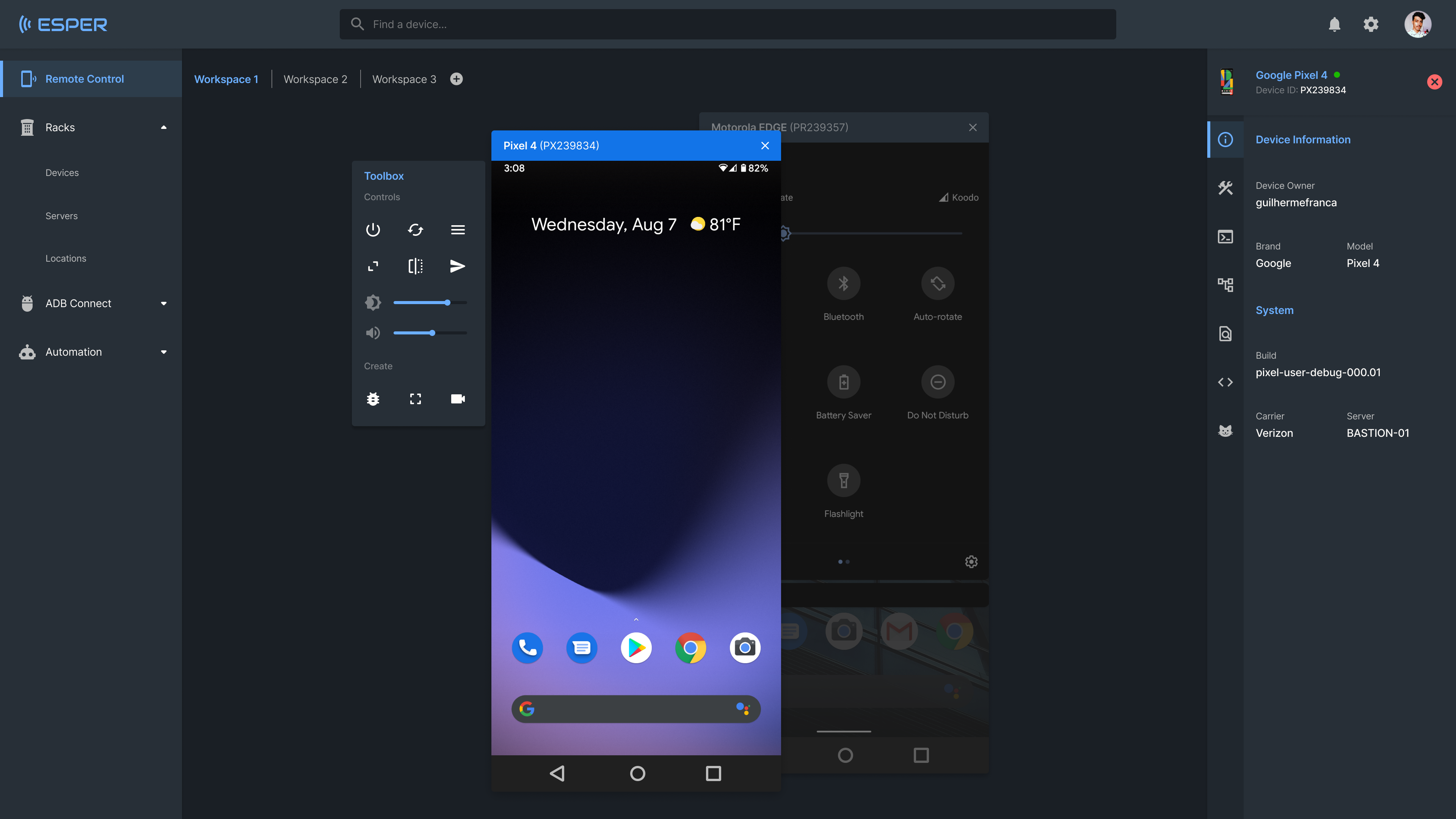This screenshot has width=1456, height=819.
Task: Open the user profile avatar
Action: (1418, 24)
